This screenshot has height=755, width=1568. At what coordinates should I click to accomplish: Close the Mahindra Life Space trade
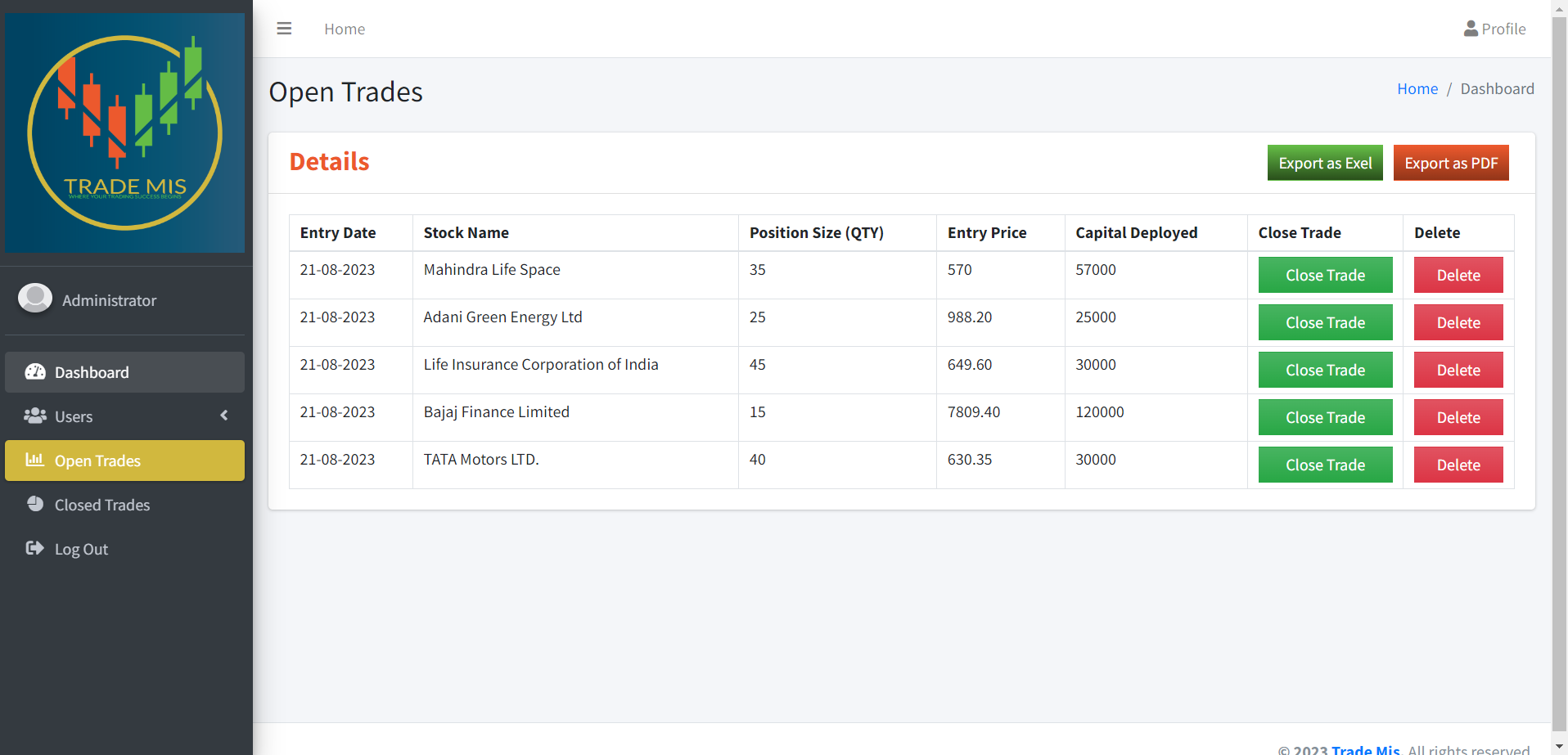pyautogui.click(x=1324, y=275)
